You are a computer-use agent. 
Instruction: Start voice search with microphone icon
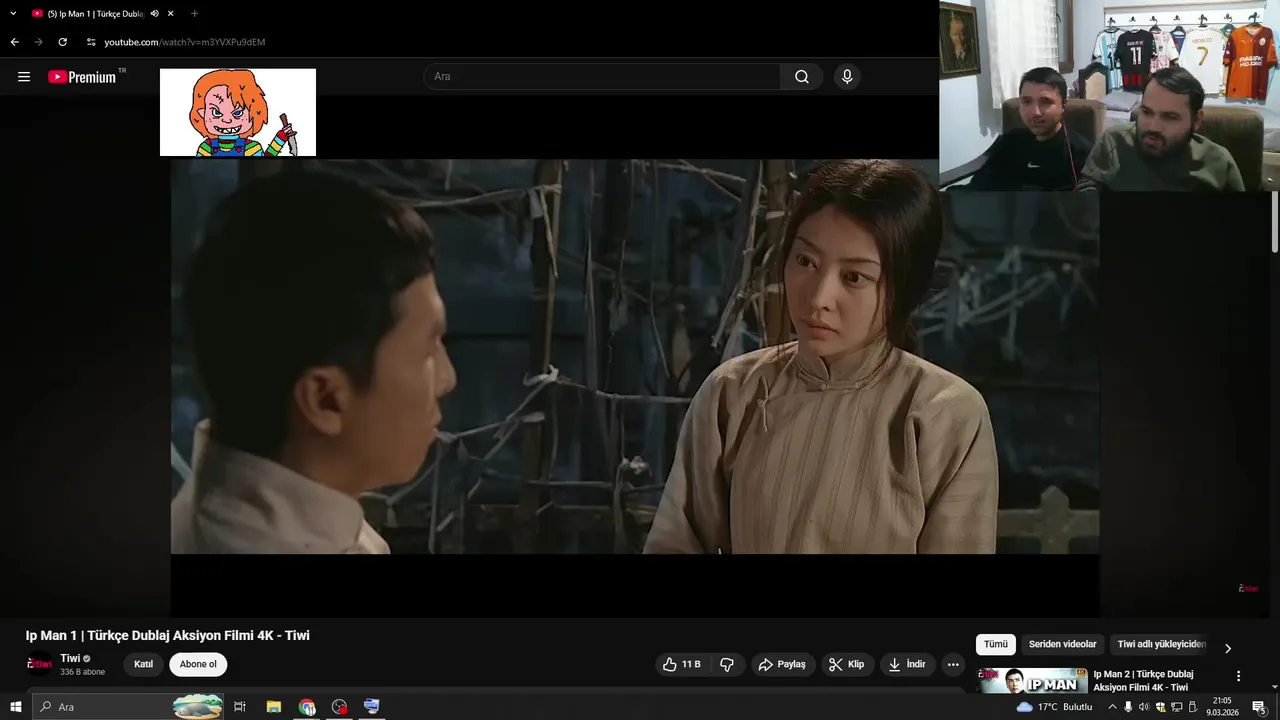(x=847, y=77)
